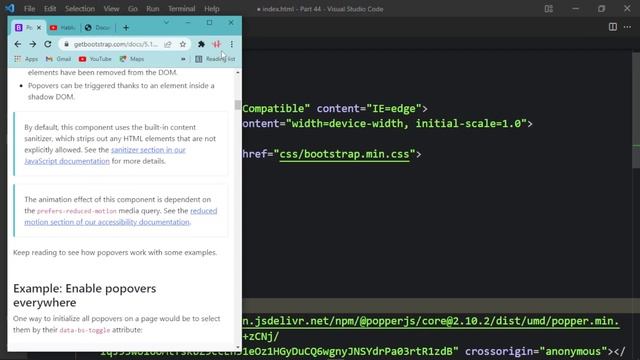Open the View menu in VS Code

[111, 9]
